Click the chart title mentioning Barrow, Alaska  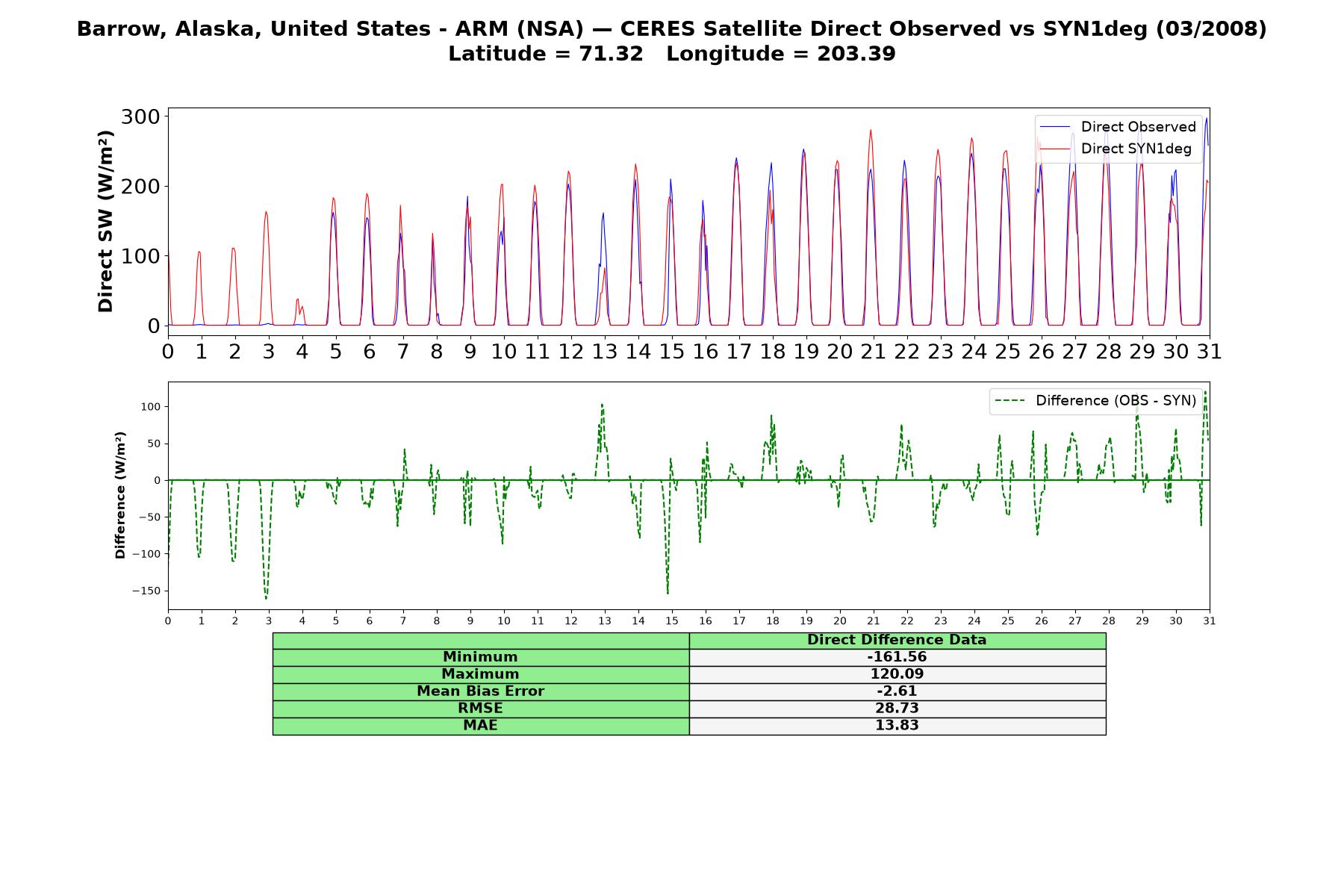click(672, 29)
